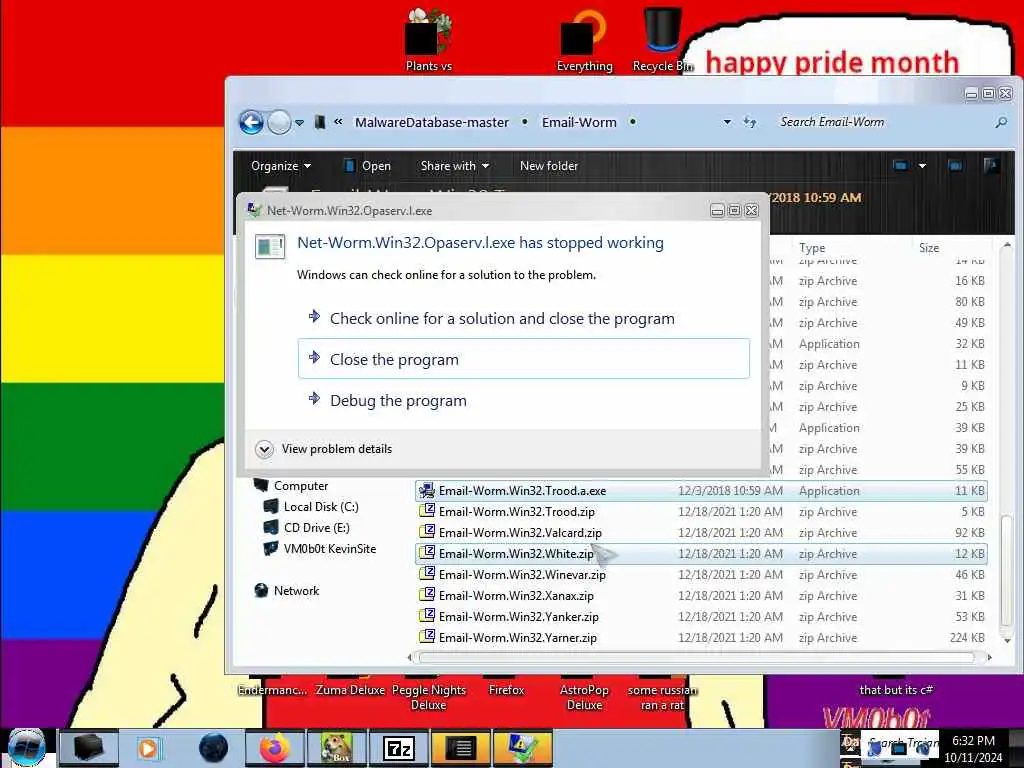This screenshot has width=1024, height=768.
Task: Select file Email-Worm.Win32.White.zip
Action: (701, 553)
